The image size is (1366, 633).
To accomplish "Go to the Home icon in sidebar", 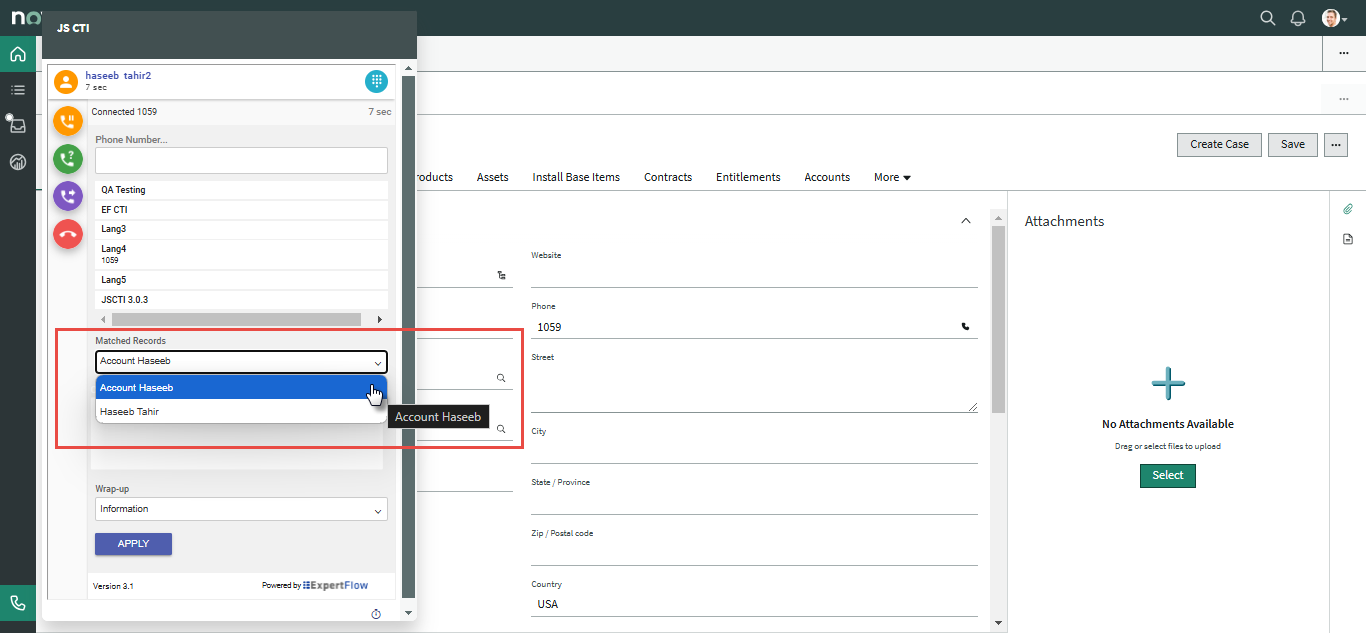I will (x=18, y=54).
